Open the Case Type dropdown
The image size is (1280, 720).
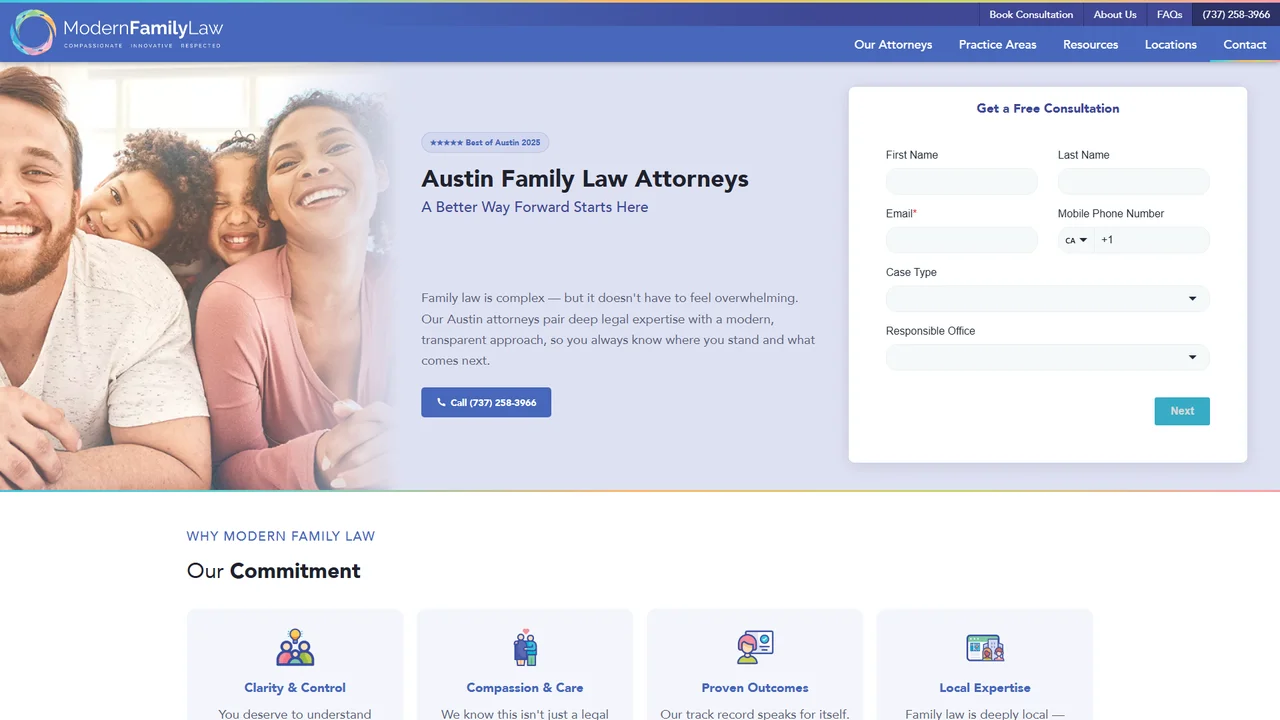click(1047, 299)
